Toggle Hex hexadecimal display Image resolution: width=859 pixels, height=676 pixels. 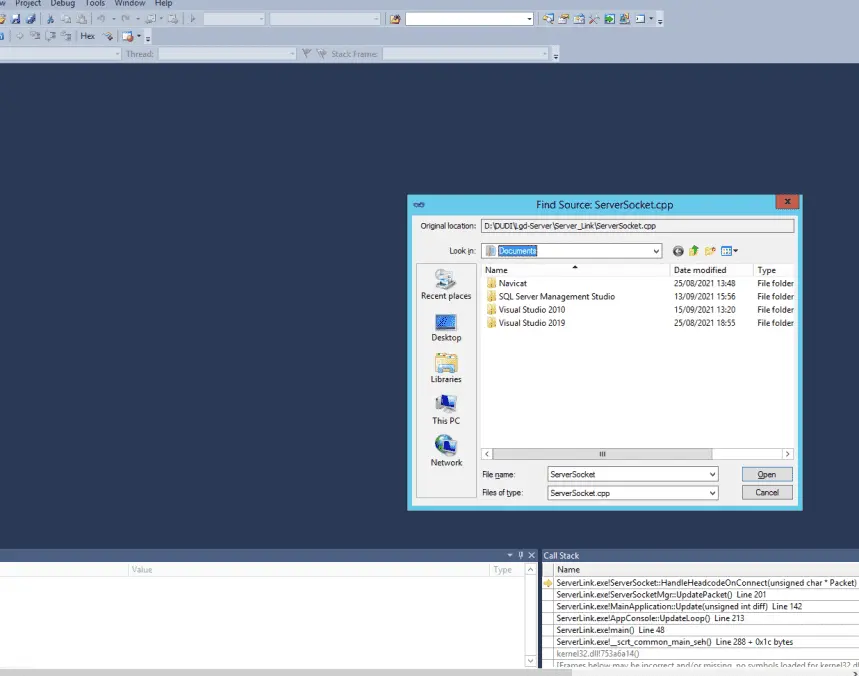click(x=88, y=36)
